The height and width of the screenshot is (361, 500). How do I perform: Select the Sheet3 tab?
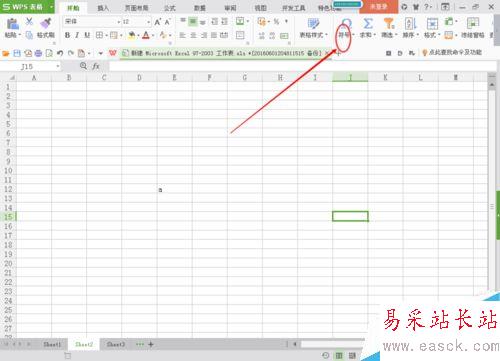click(116, 344)
